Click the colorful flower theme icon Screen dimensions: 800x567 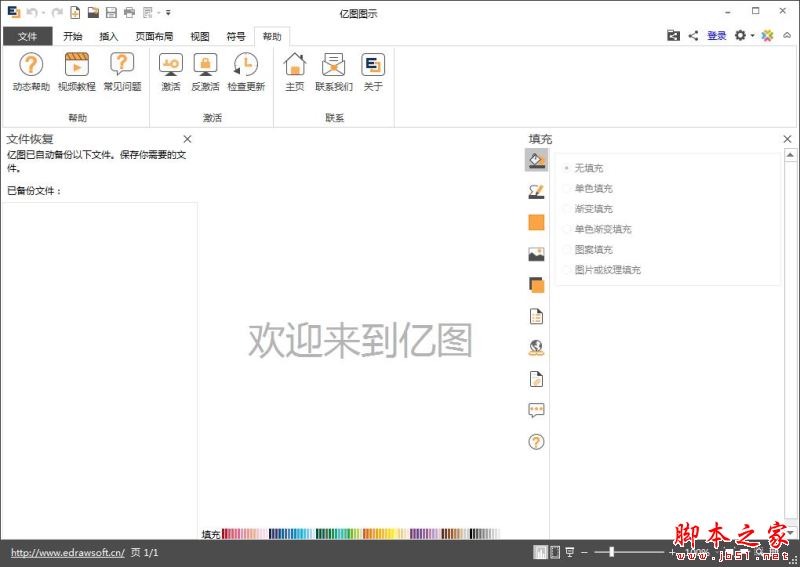767,35
